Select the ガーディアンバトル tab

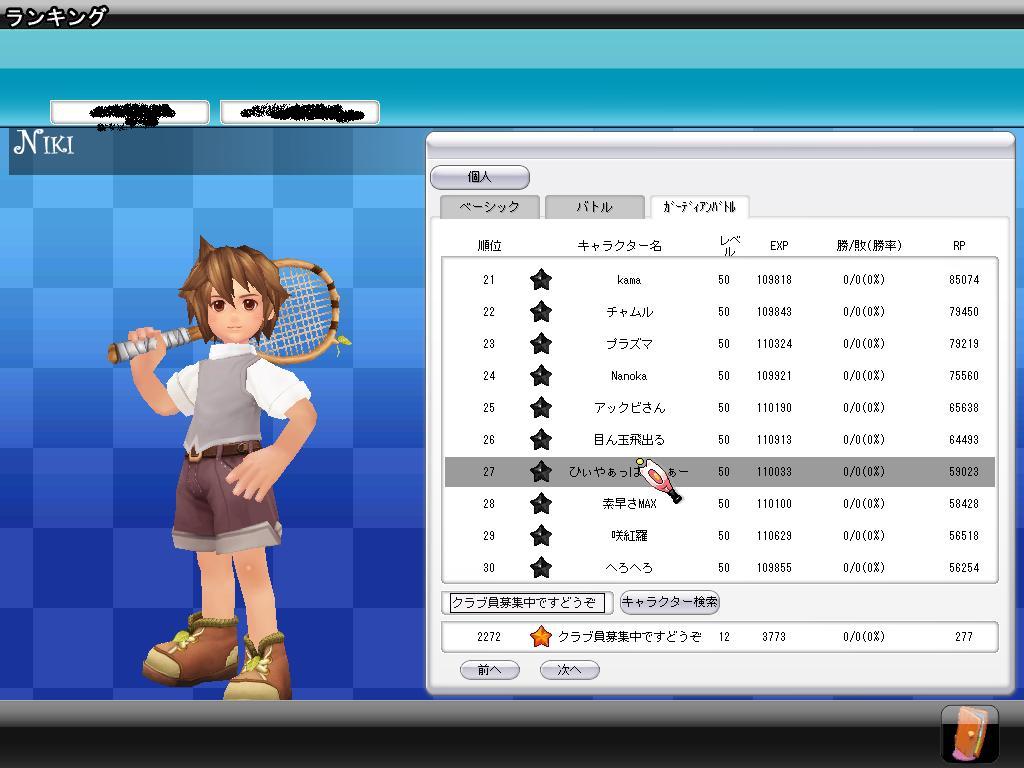pyautogui.click(x=699, y=207)
